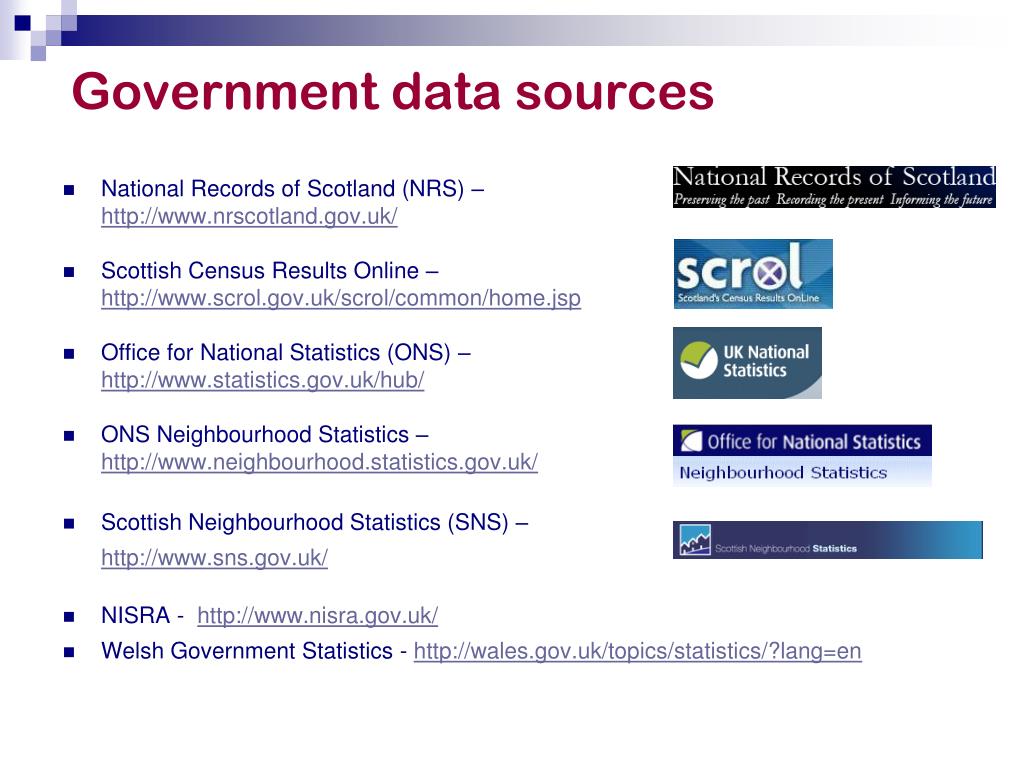Screen dimensions: 1024x768
Task: Follow the wales.gov.uk statistics link
Action: [x=637, y=651]
